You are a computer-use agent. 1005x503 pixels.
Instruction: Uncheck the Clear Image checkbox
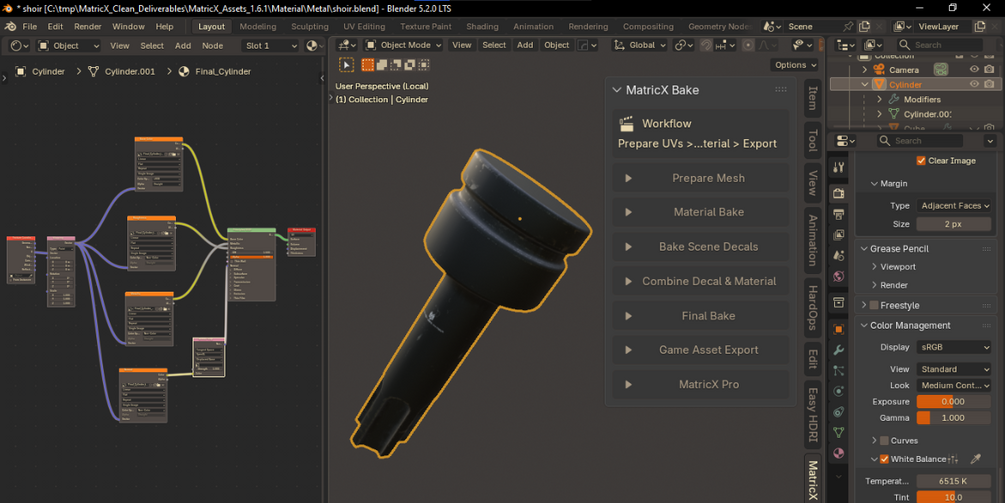click(921, 161)
